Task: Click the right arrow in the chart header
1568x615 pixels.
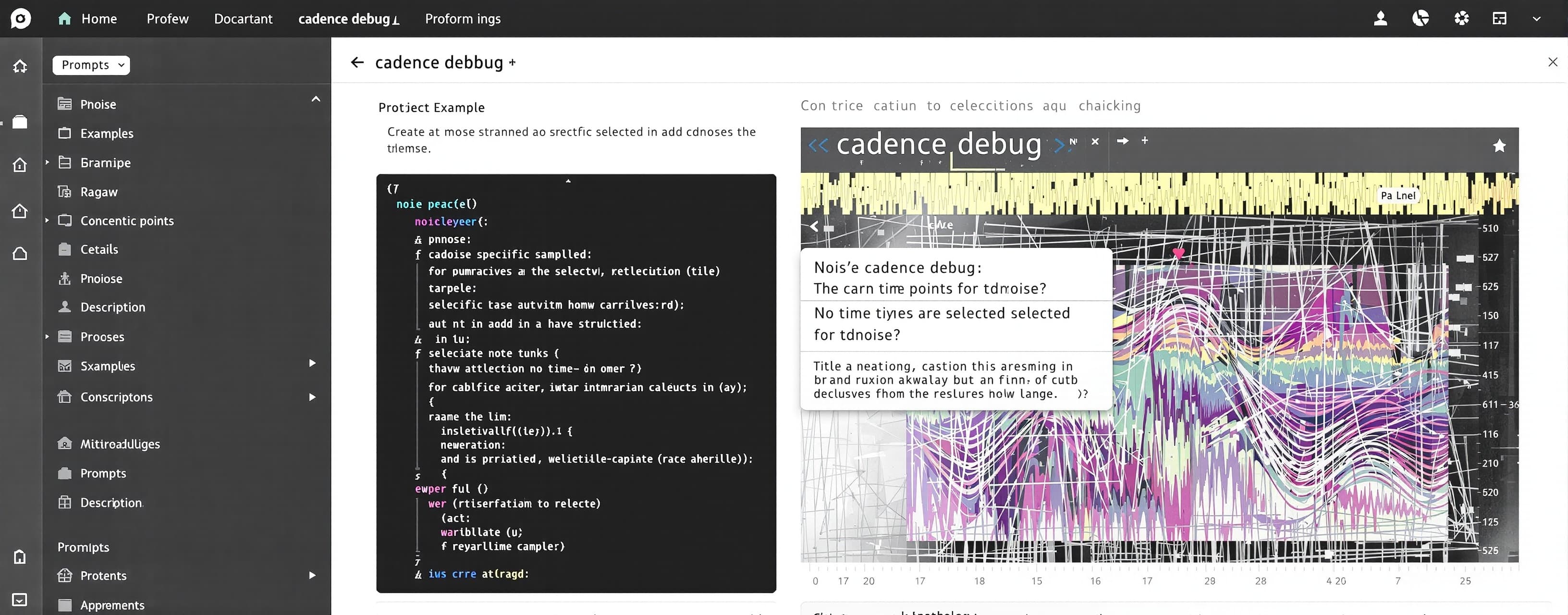Action: (1122, 141)
